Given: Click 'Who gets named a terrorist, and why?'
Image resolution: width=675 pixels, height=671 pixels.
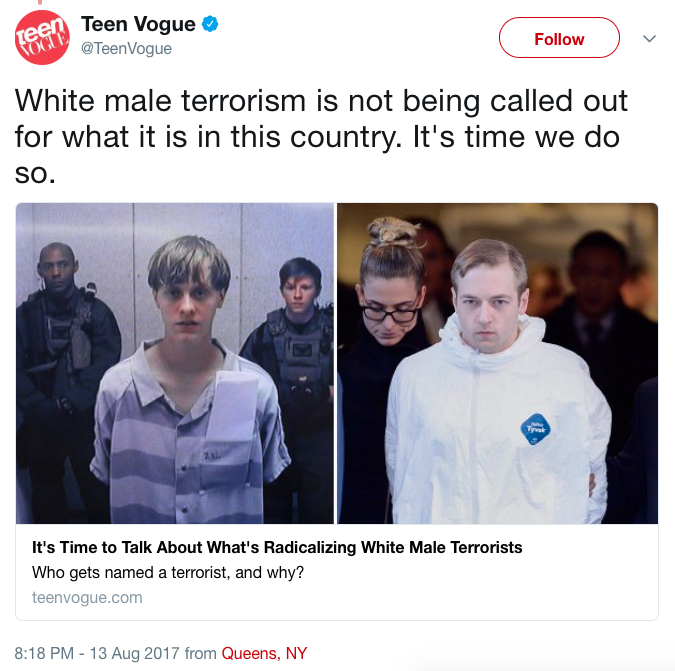Looking at the screenshot, I should (168, 572).
